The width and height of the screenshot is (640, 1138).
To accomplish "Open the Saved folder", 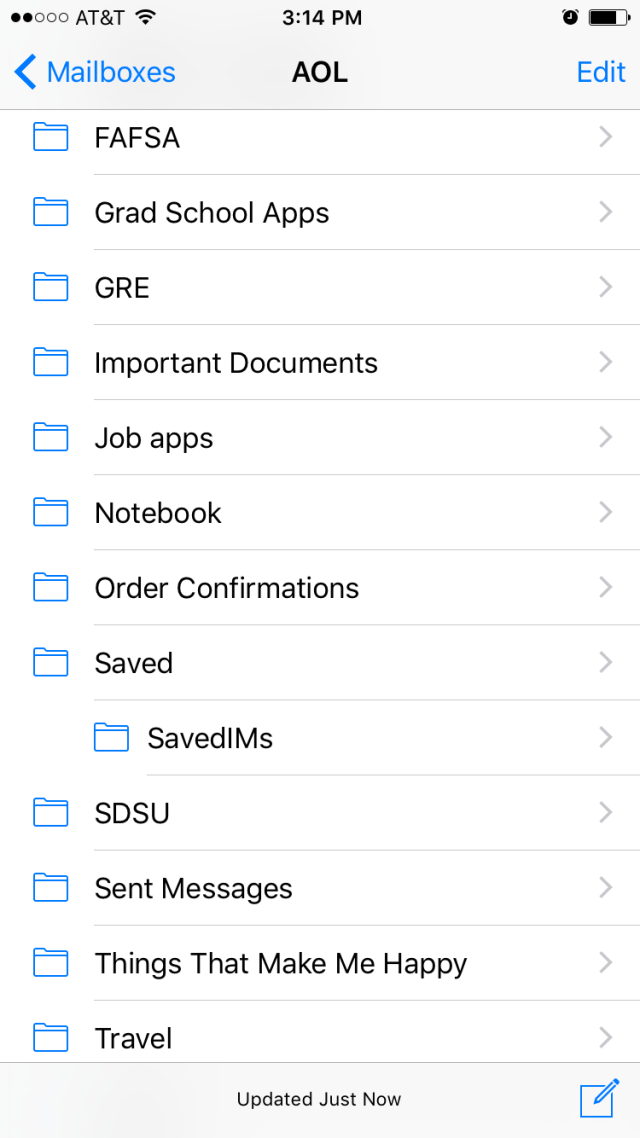I will click(134, 663).
